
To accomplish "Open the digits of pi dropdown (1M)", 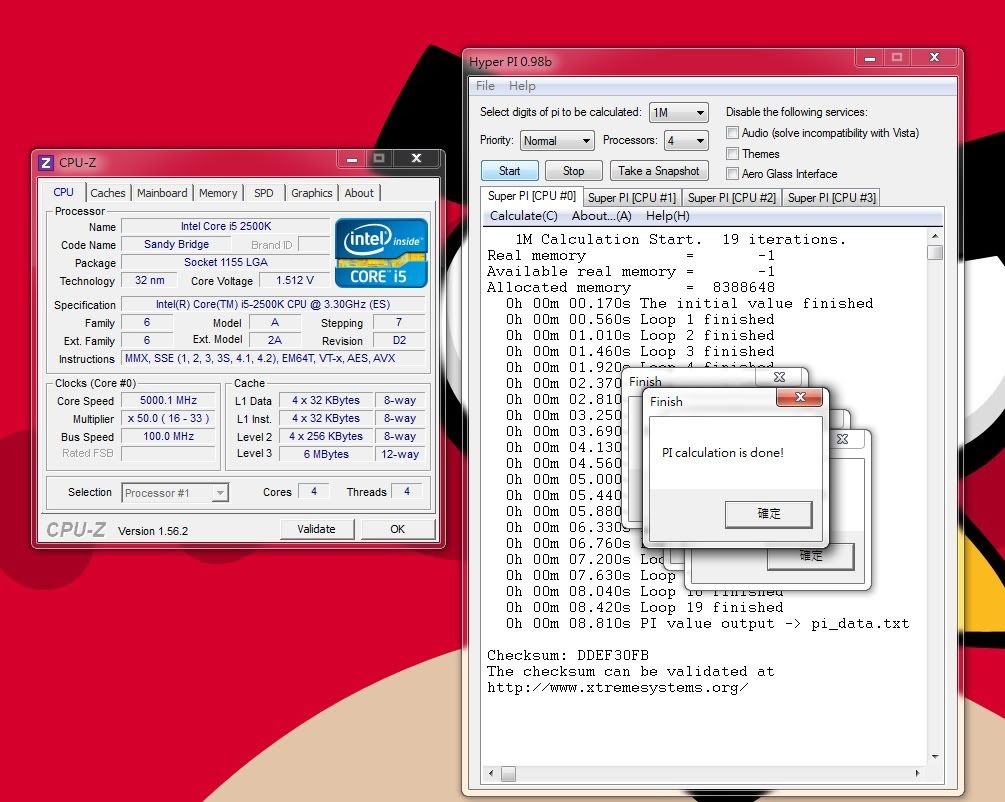I will [678, 113].
